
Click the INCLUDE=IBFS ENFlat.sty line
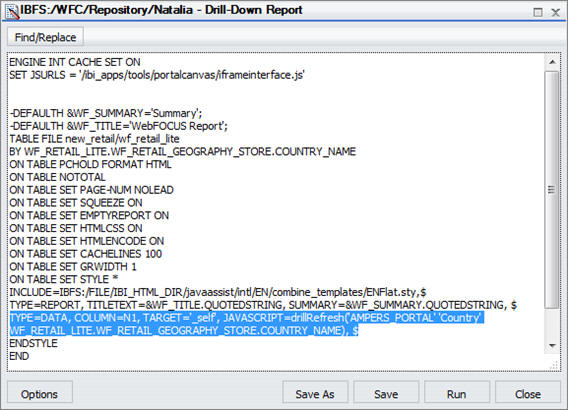tap(217, 292)
